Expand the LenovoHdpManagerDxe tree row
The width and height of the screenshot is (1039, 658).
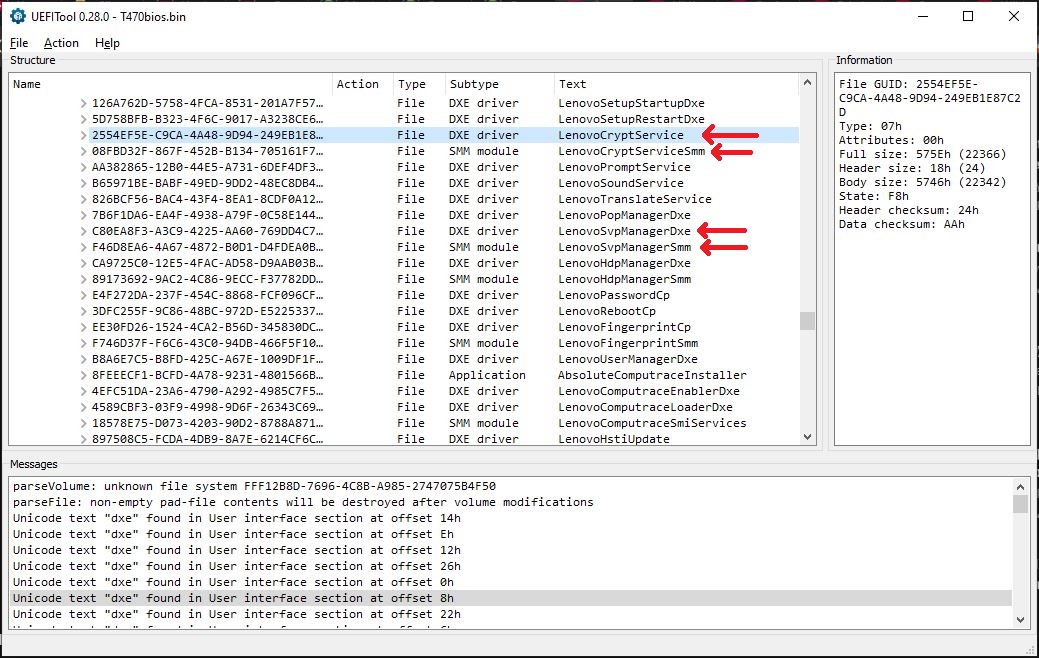(x=83, y=263)
